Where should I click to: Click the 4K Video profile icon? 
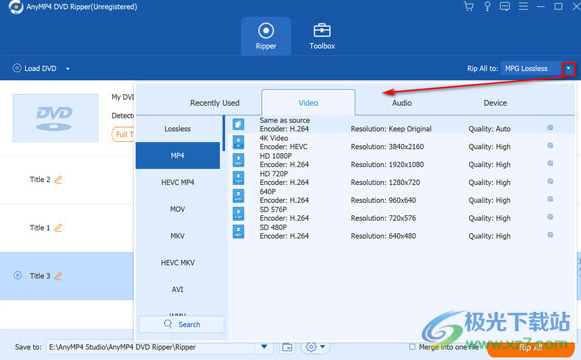coord(238,142)
